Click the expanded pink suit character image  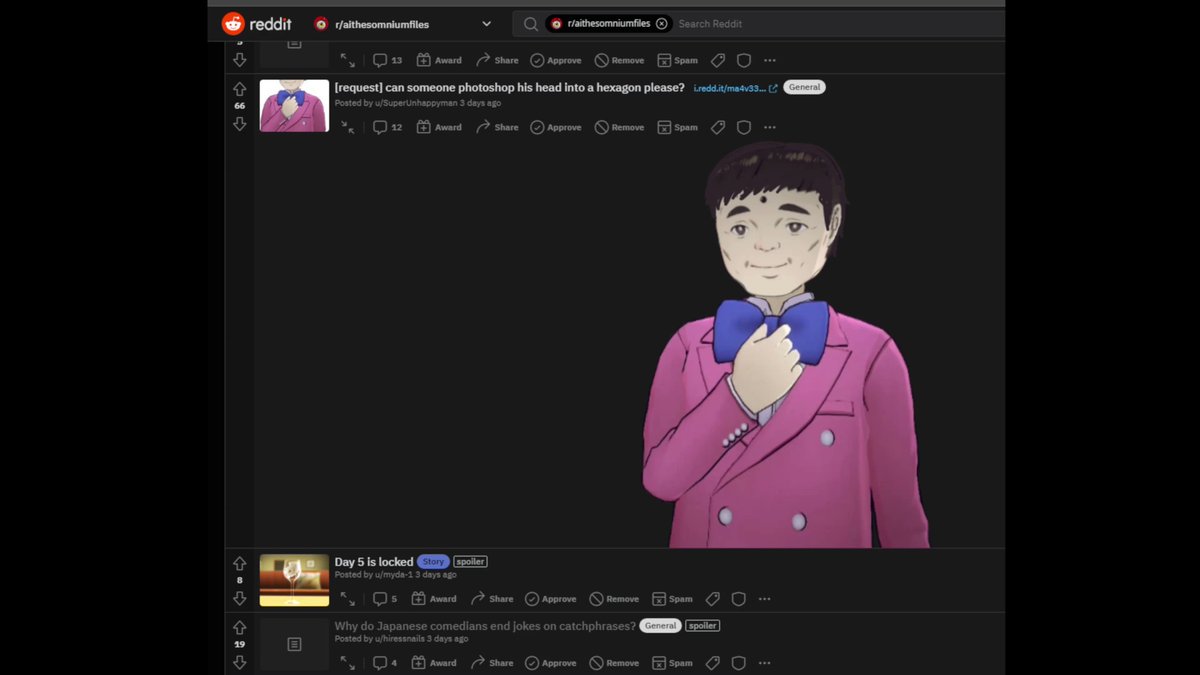(788, 345)
